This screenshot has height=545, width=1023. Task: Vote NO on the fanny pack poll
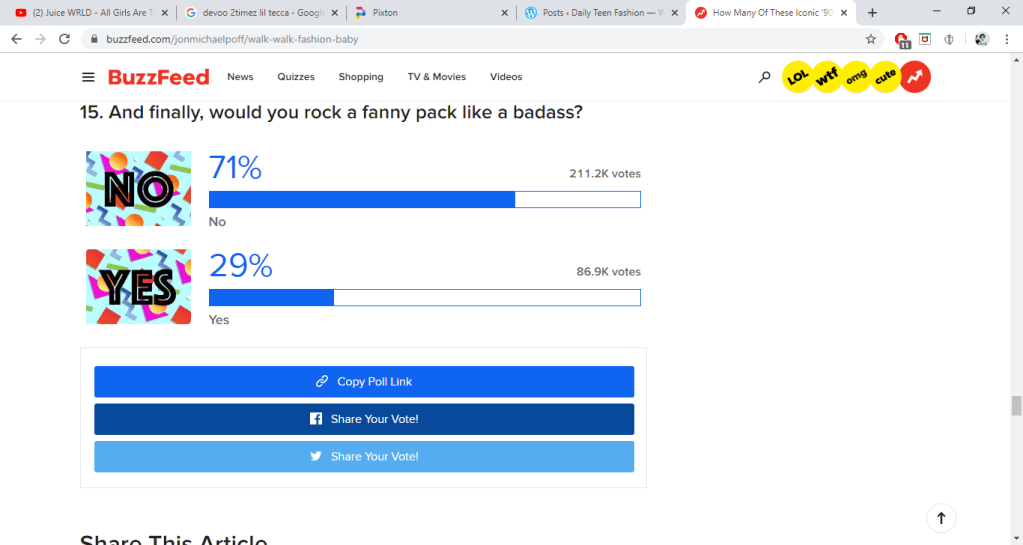click(x=138, y=188)
